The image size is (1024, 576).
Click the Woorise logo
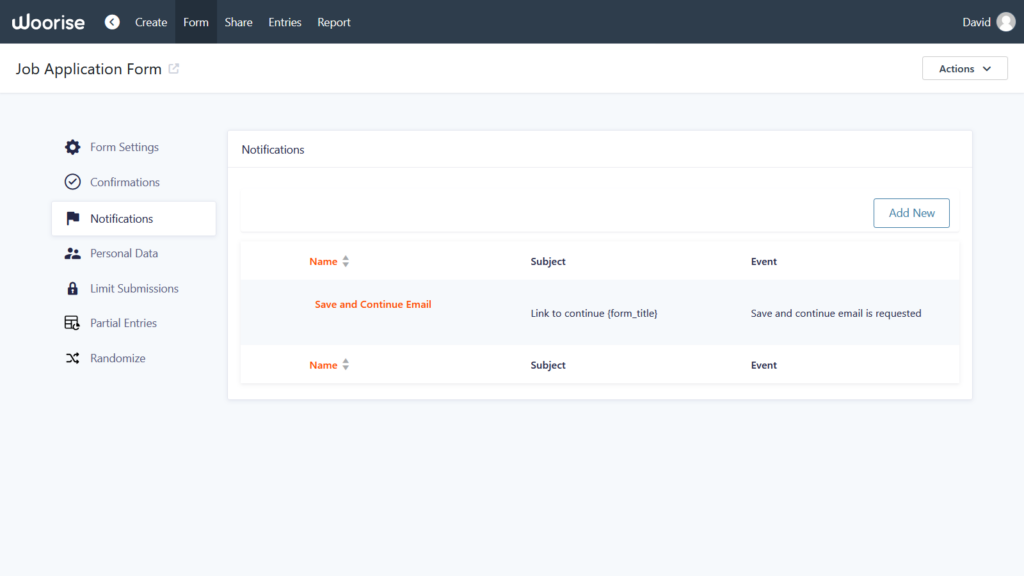(x=48, y=22)
